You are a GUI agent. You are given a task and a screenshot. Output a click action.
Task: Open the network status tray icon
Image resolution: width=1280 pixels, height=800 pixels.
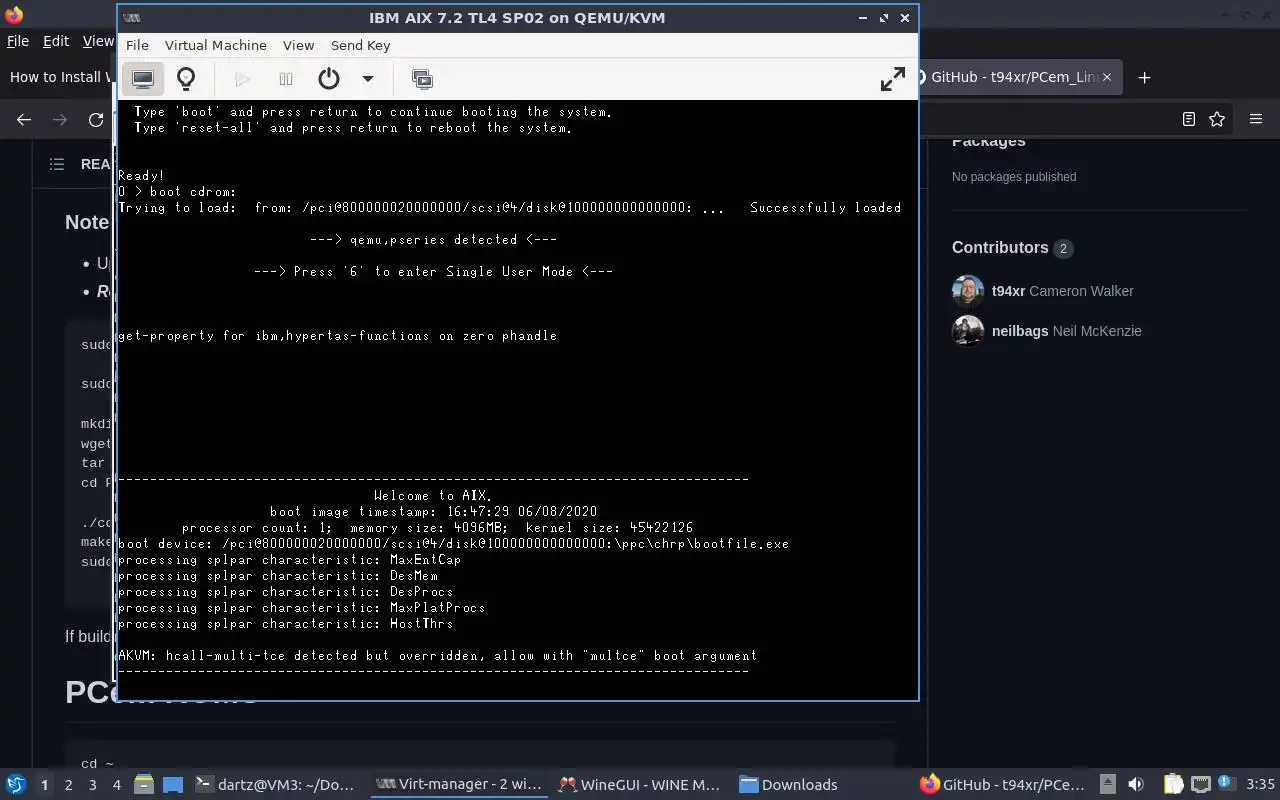click(x=1200, y=785)
